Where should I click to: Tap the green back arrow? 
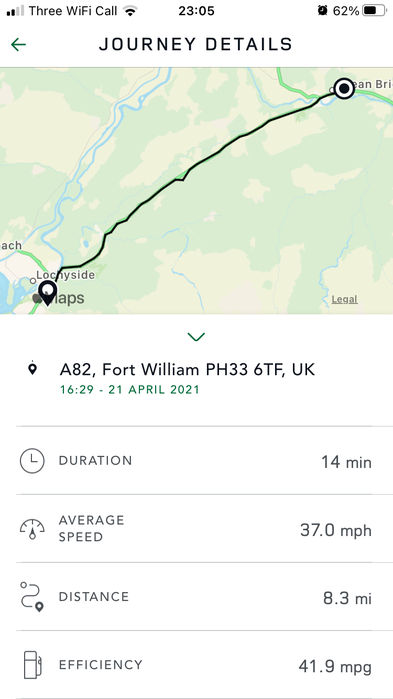pos(18,44)
